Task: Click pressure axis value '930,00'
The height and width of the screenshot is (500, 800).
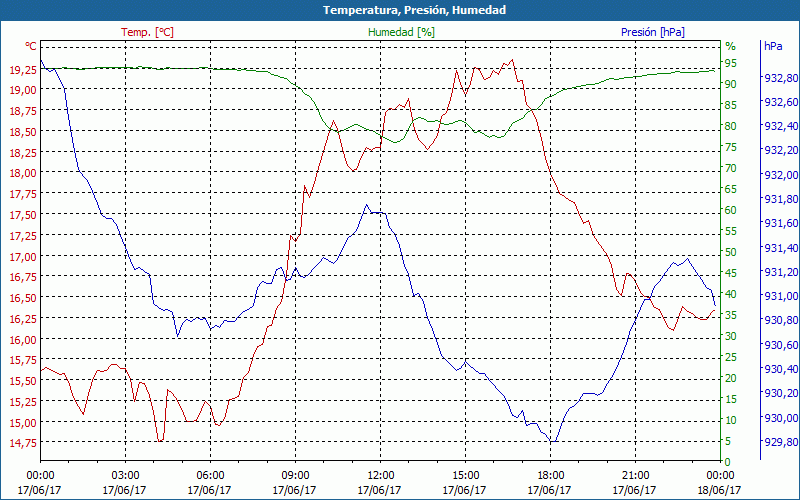Action: 781,418
